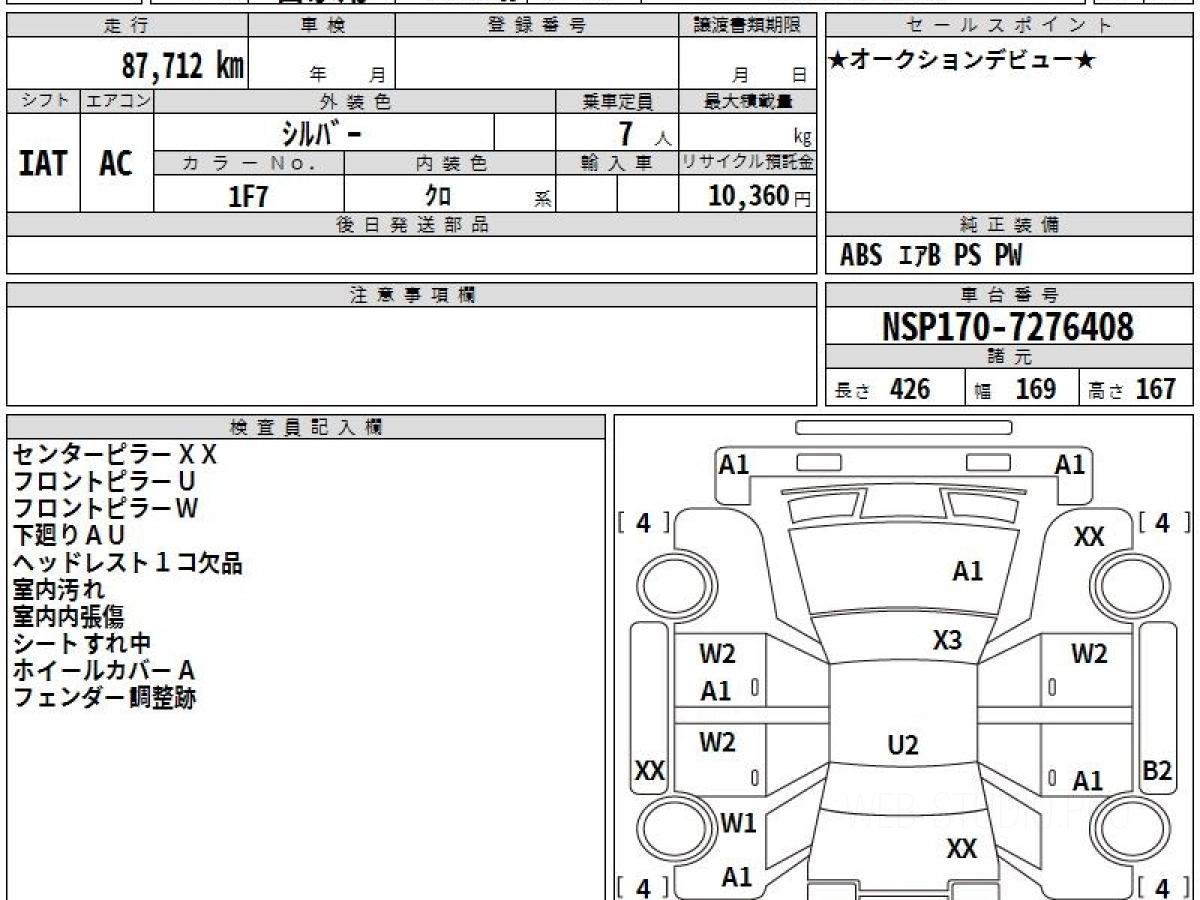The width and height of the screenshot is (1200, 900).
Task: Select the exterior color シルバー
Action: click(323, 132)
